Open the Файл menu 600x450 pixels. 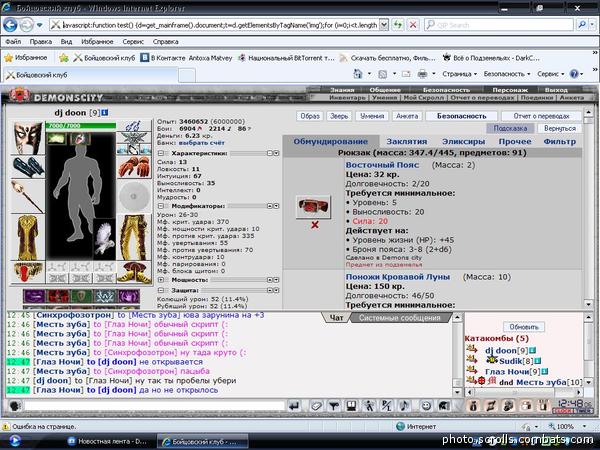[x=13, y=42]
